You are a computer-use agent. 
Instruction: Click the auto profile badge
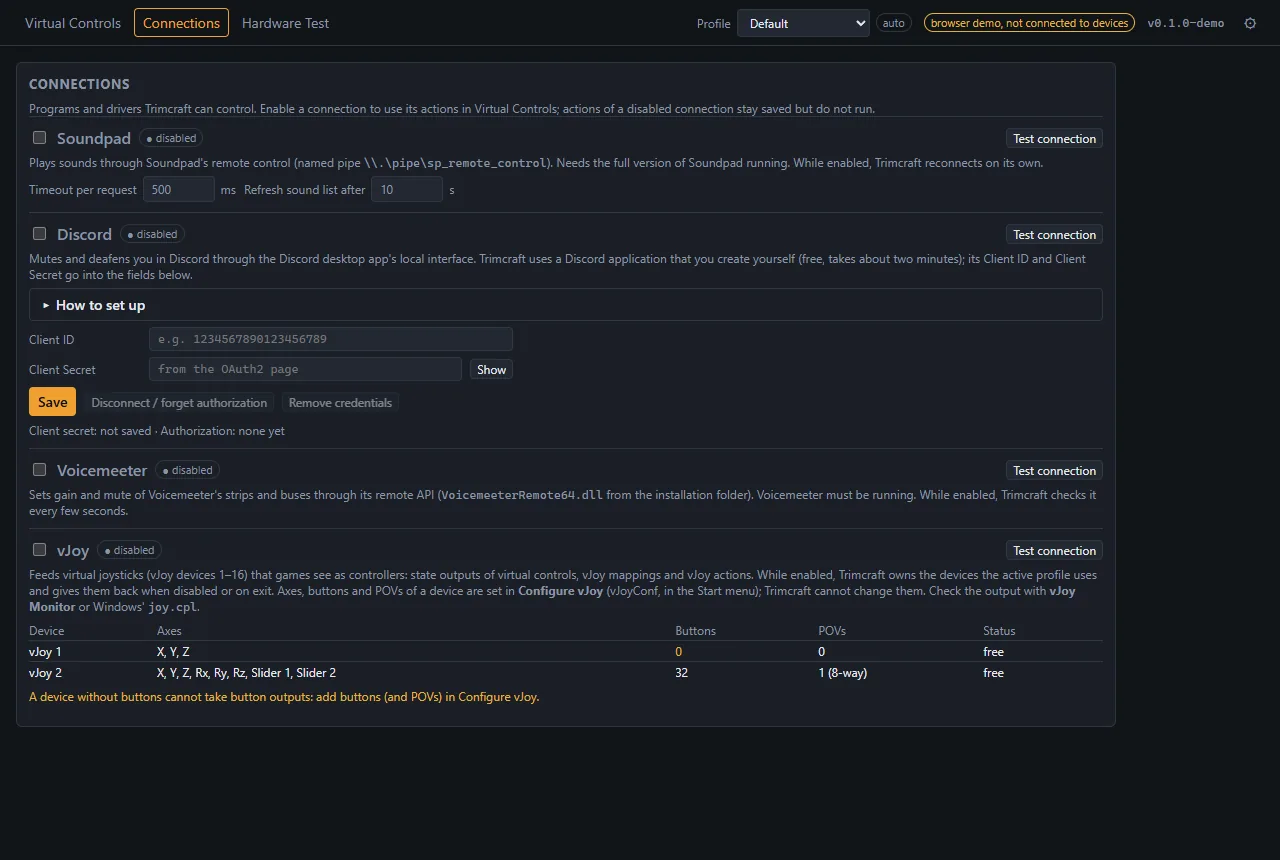(x=894, y=23)
